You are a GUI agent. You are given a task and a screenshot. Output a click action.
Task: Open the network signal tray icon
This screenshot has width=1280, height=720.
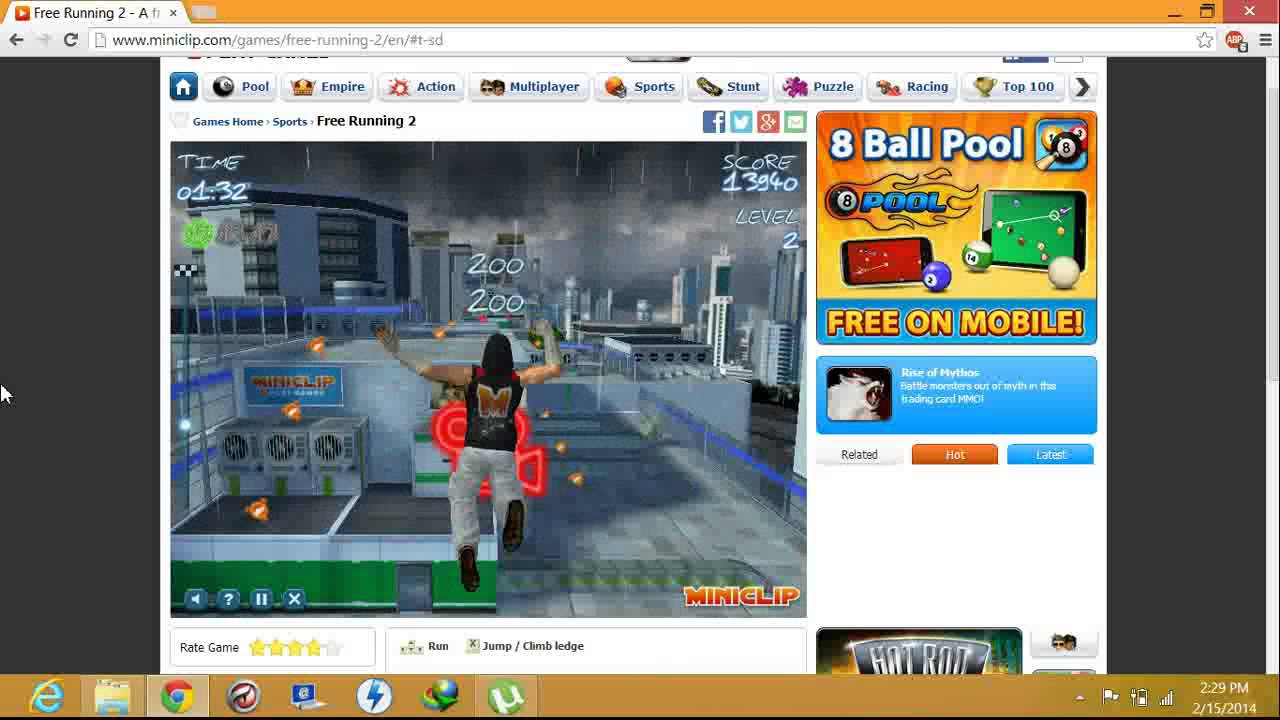coord(1166,697)
